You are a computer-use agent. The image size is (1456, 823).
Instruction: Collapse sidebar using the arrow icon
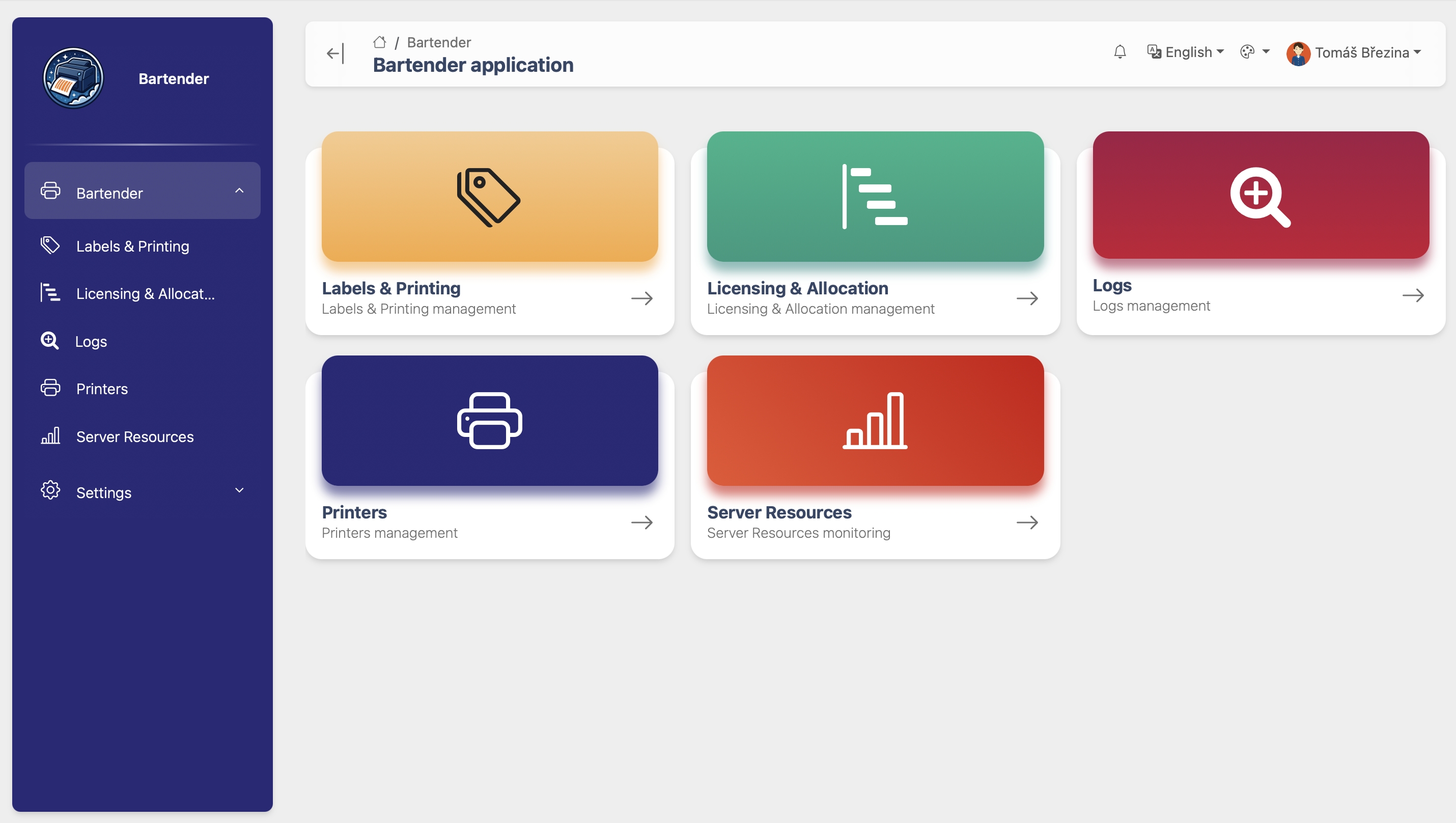pyautogui.click(x=335, y=53)
